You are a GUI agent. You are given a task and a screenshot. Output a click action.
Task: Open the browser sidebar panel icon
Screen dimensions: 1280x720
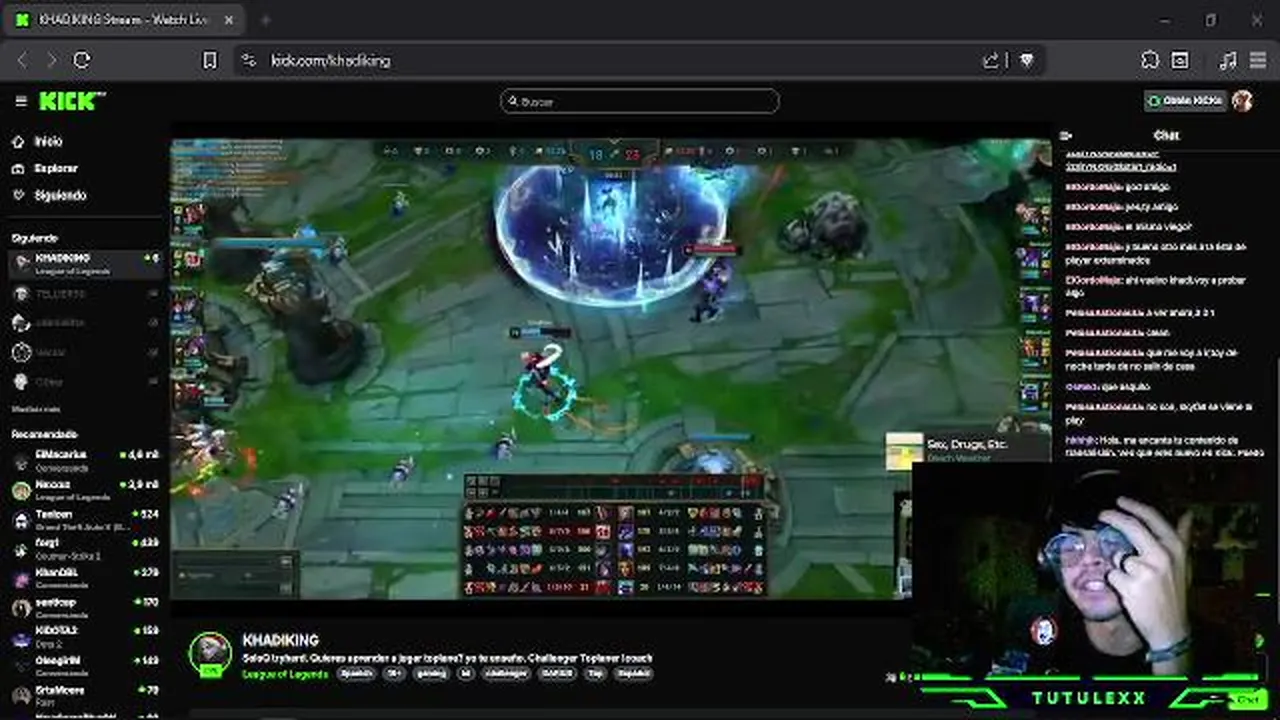1180,60
